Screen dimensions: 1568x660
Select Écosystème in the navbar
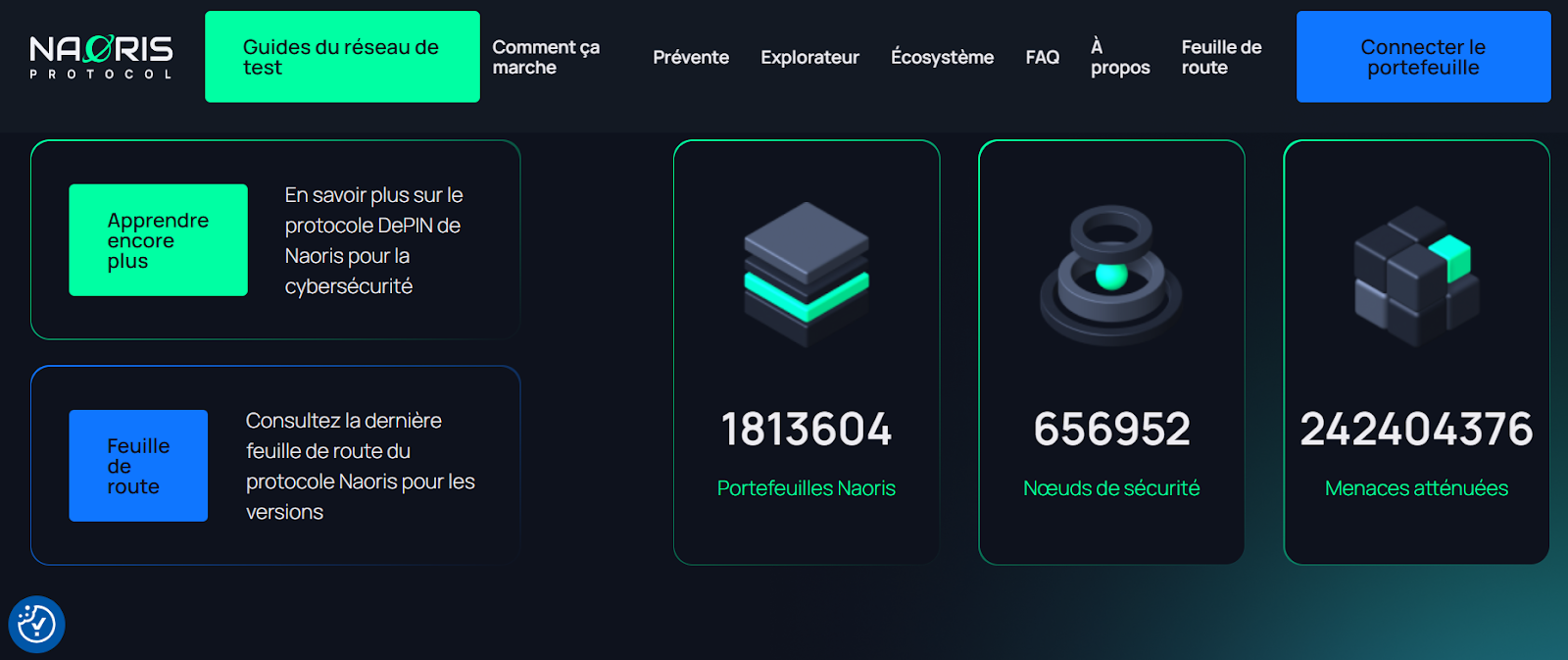coord(942,57)
